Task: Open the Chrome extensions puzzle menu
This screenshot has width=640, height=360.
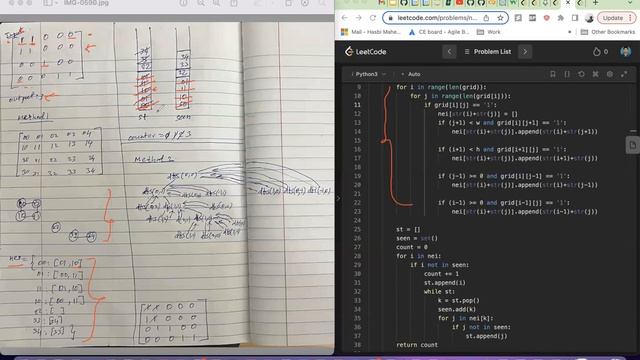Action: (x=561, y=18)
